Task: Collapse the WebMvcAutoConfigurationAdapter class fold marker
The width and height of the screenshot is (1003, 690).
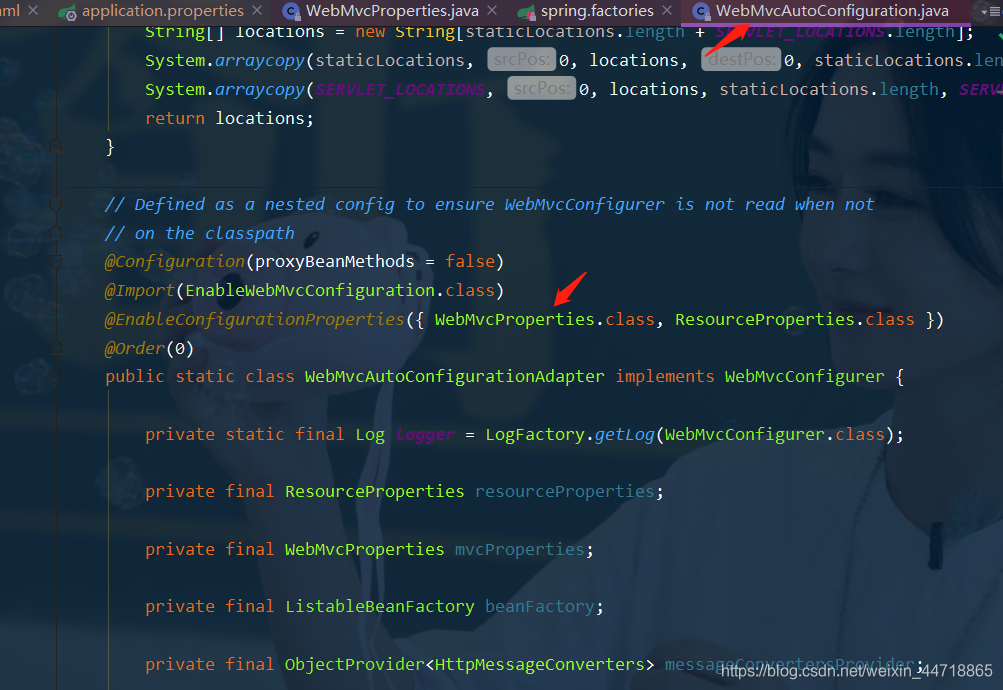Action: tap(56, 376)
